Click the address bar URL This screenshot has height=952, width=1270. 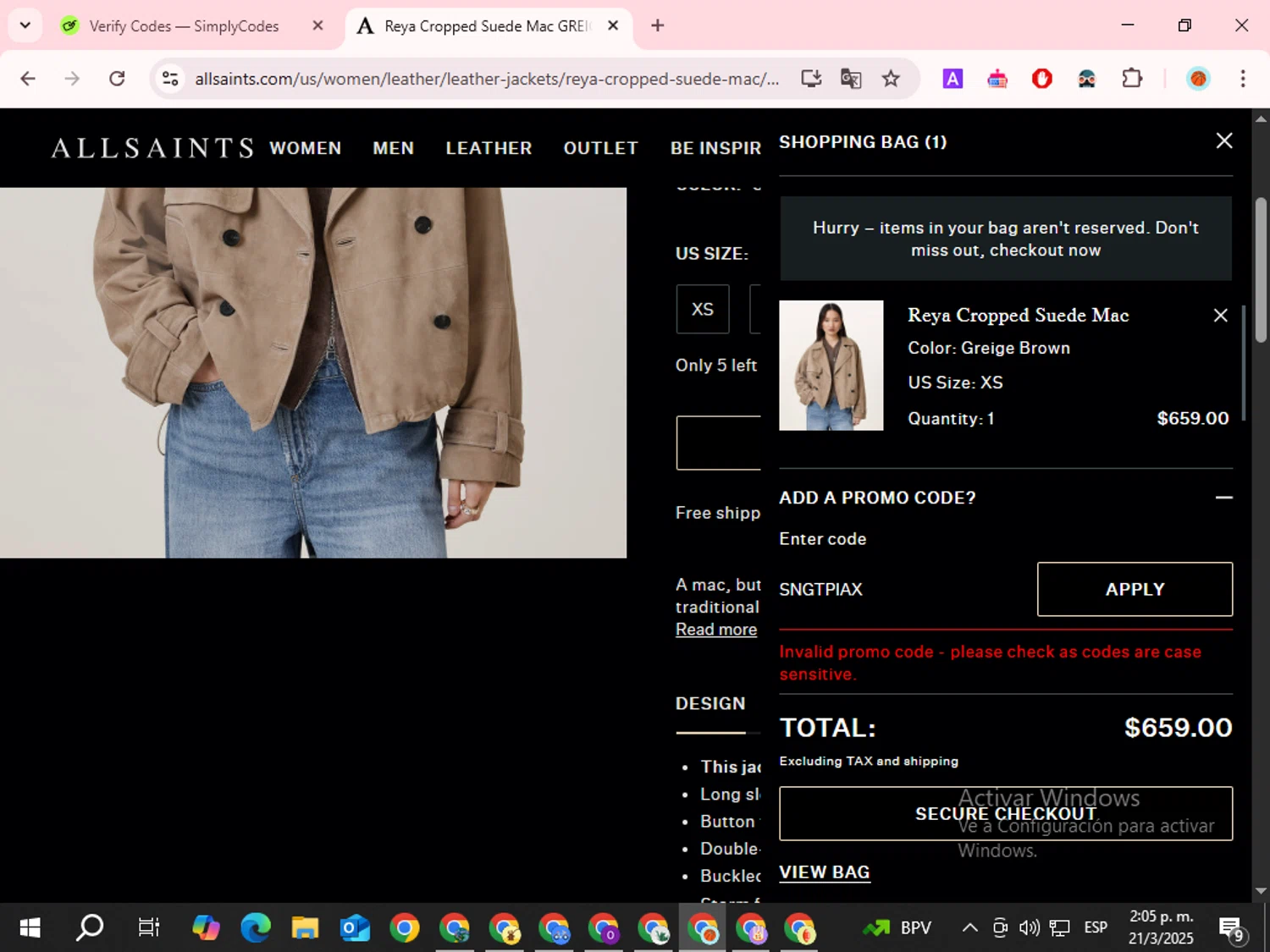click(x=487, y=79)
